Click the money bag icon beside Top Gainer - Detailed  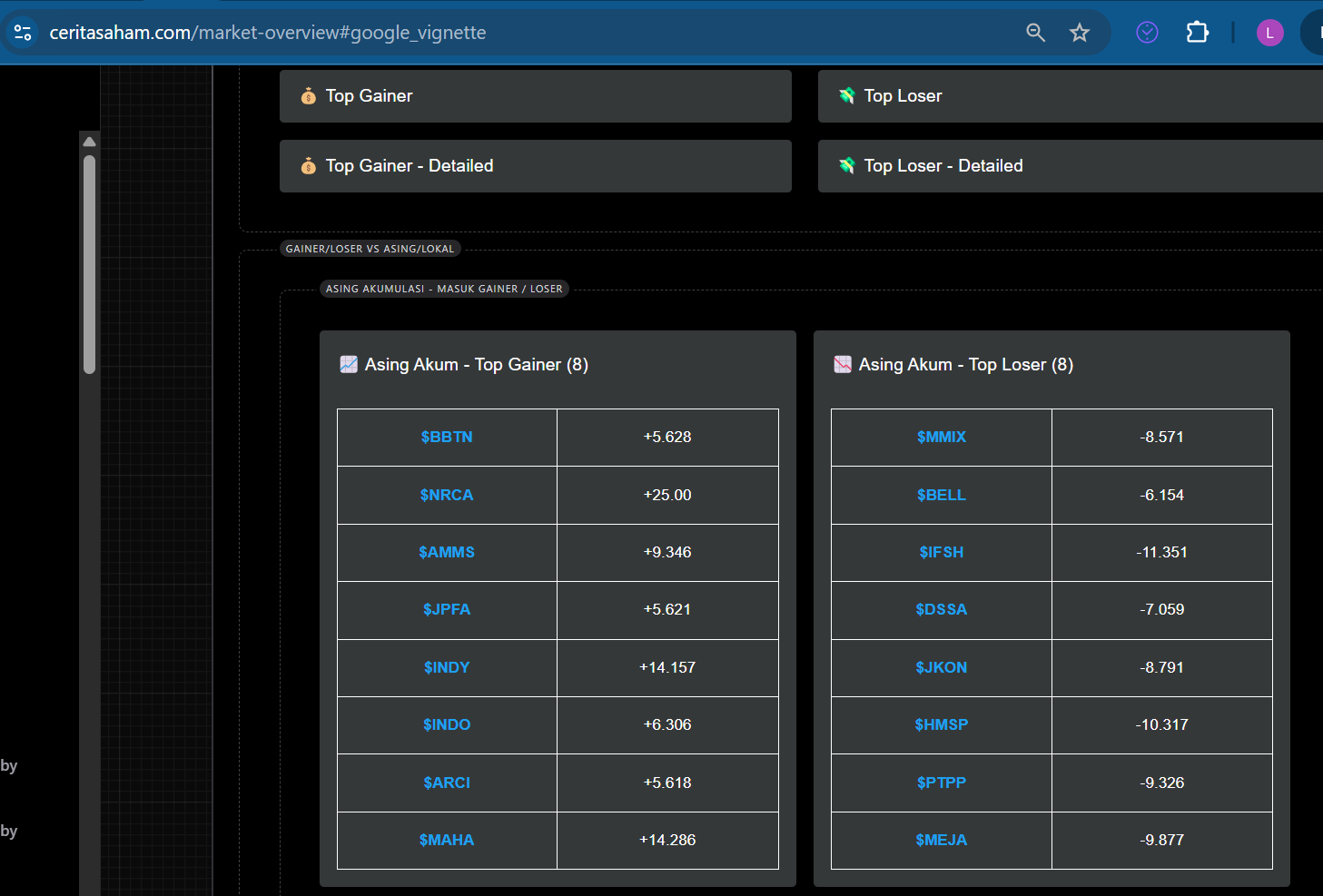[x=309, y=165]
